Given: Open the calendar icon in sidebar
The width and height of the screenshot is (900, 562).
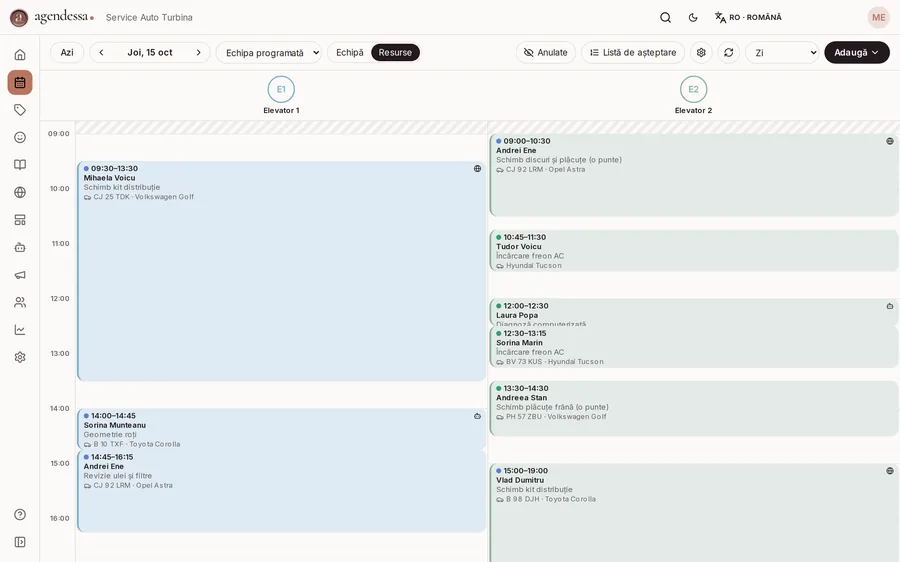Looking at the screenshot, I should coord(20,82).
